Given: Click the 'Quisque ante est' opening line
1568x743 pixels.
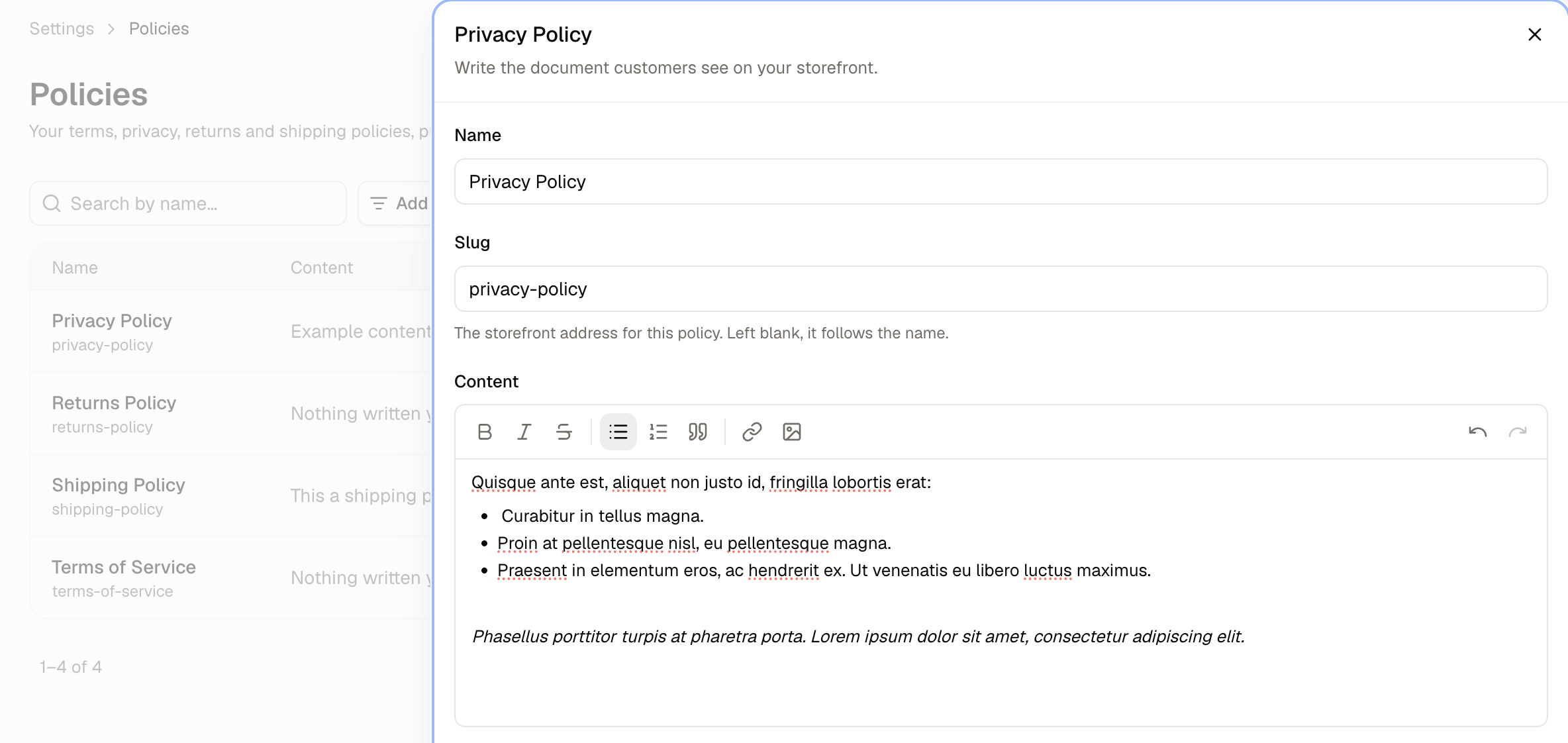Looking at the screenshot, I should point(701,483).
